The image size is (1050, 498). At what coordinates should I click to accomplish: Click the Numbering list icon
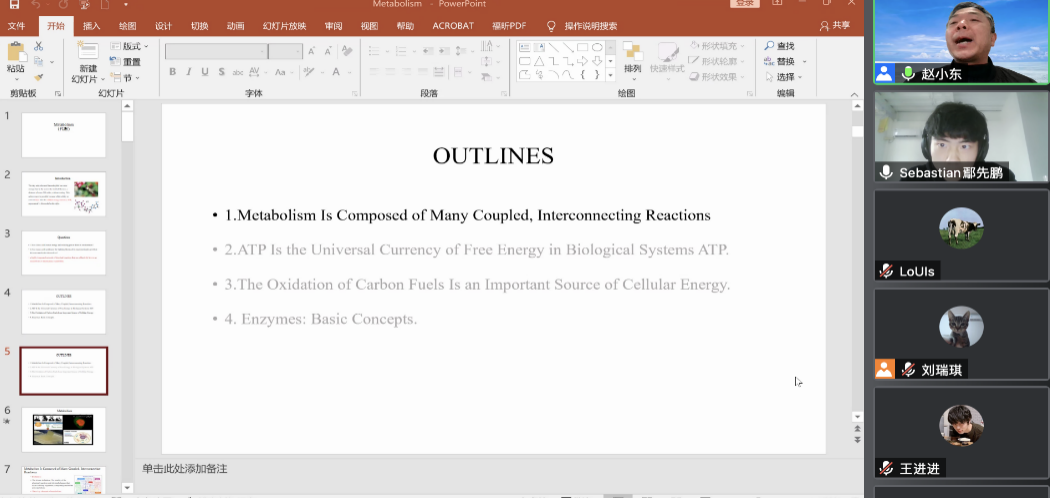(401, 51)
